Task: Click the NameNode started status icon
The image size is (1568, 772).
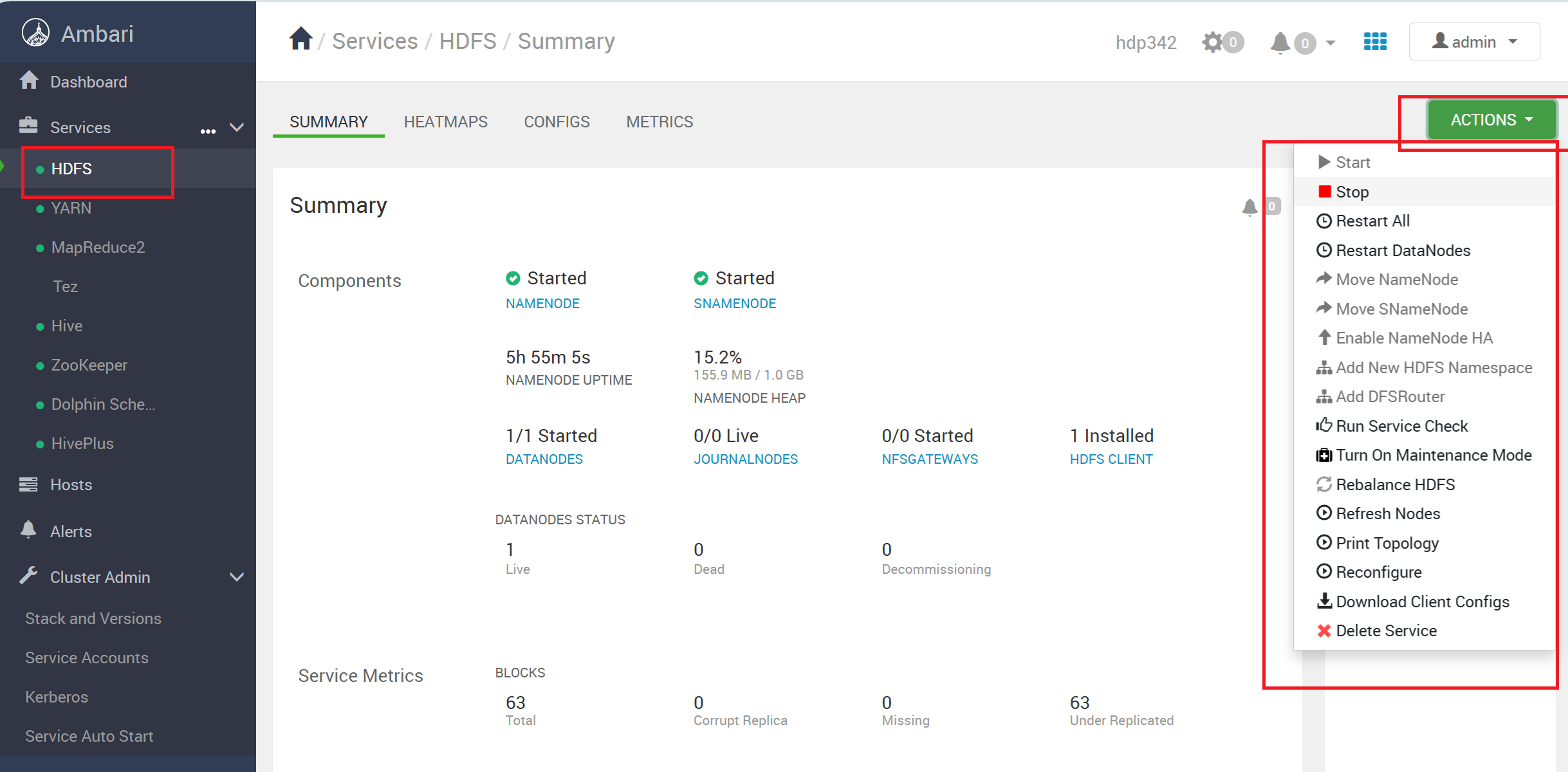Action: (x=513, y=278)
